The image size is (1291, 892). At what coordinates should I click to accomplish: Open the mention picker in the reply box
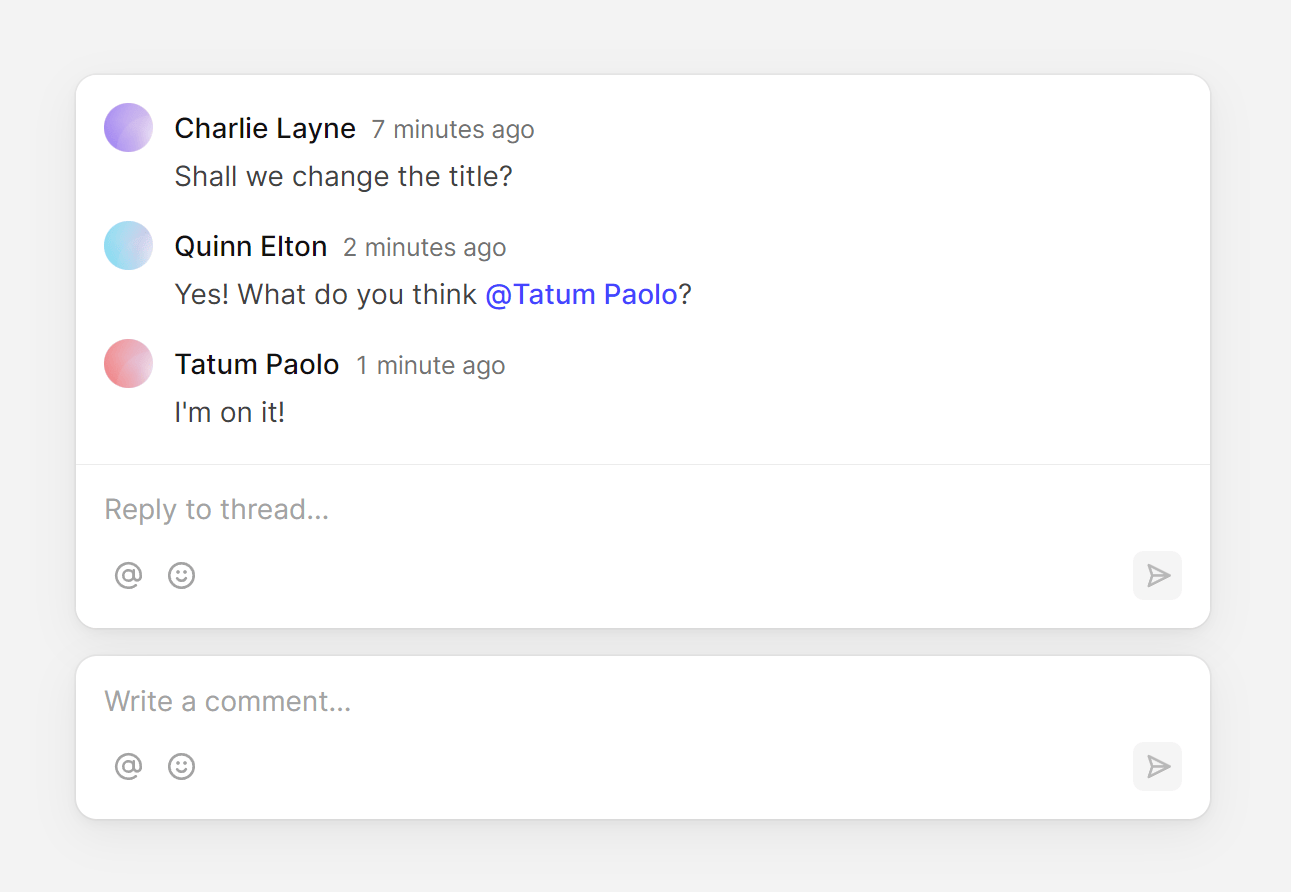128,575
